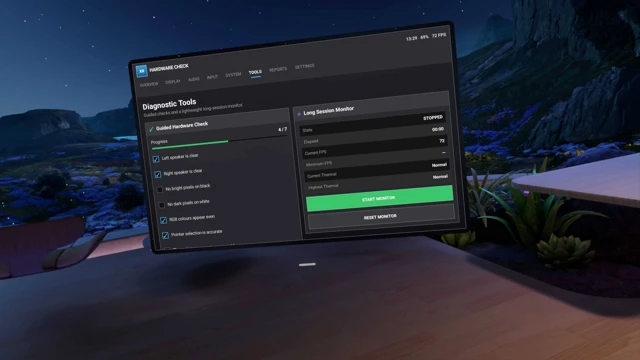
Task: Toggle 'Pointer selection is accurate' checkbox
Action: pos(165,235)
